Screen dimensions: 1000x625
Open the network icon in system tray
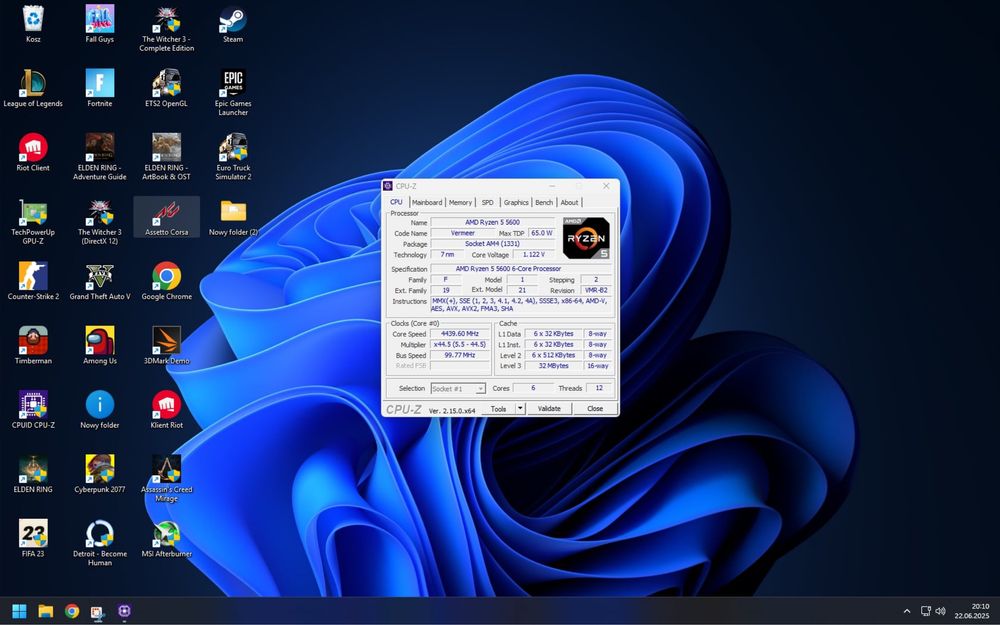coord(925,611)
